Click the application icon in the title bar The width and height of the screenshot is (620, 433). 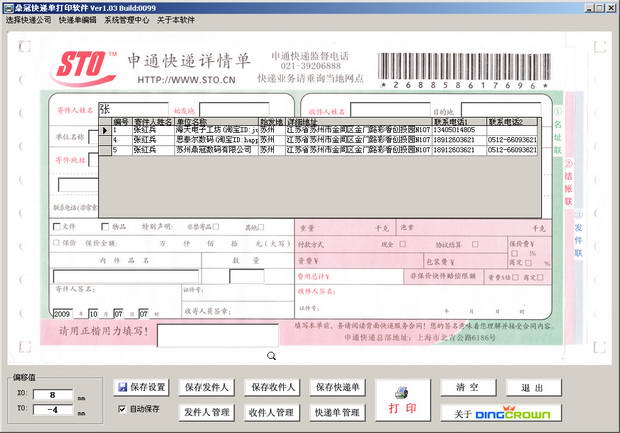pyautogui.click(x=8, y=8)
